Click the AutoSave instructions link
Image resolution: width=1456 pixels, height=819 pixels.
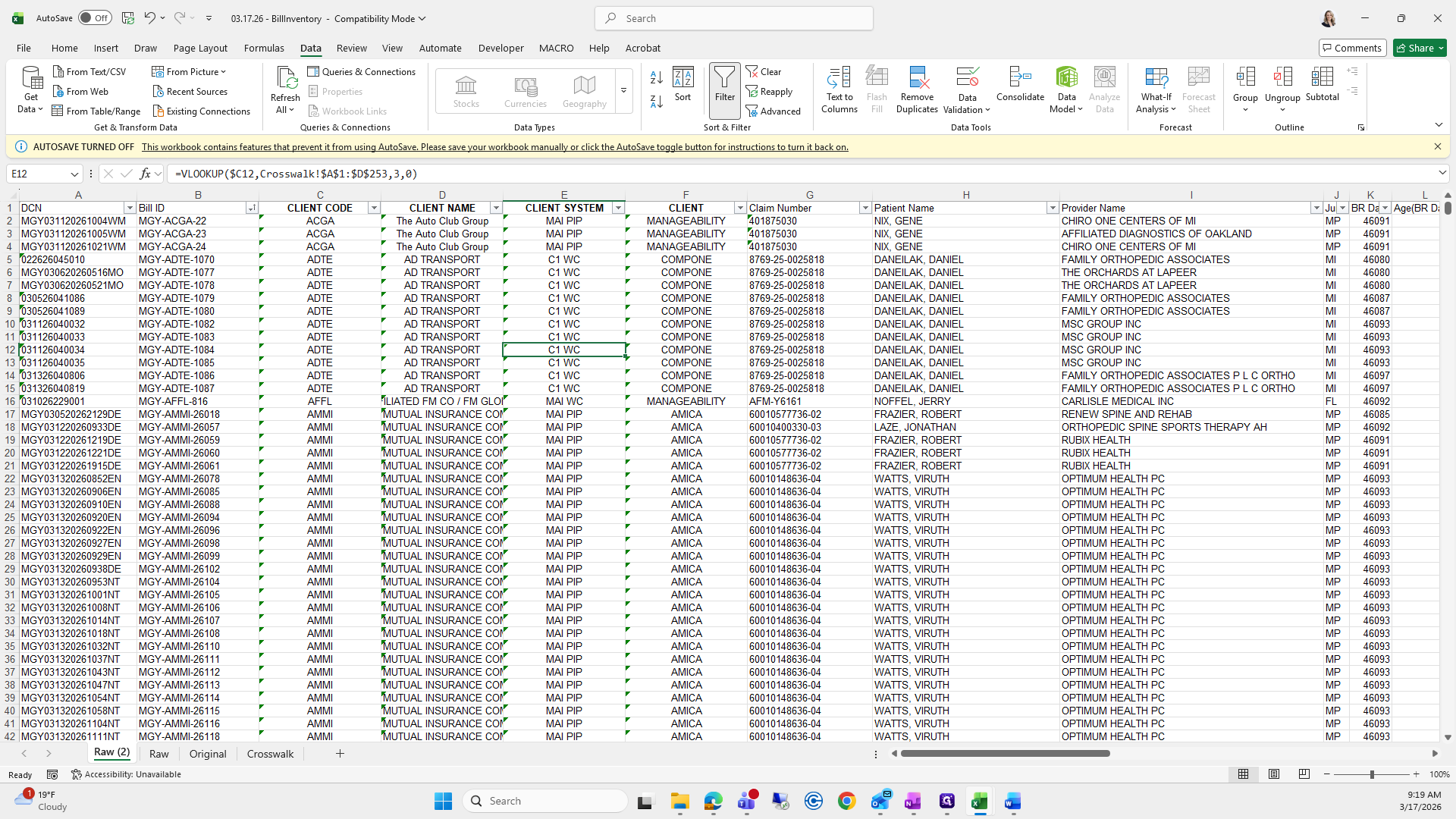coord(494,147)
